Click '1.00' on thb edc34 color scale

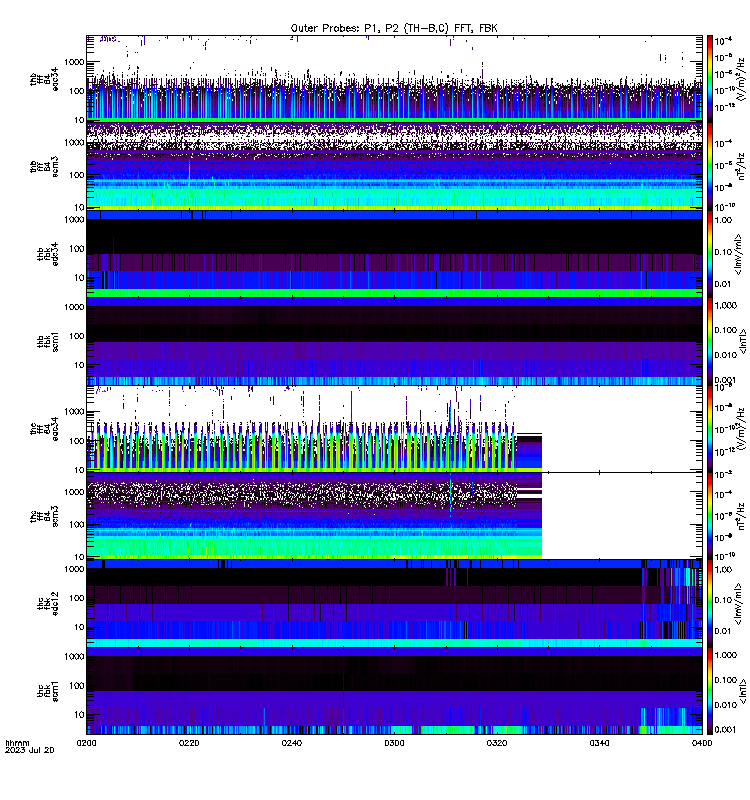[x=723, y=220]
